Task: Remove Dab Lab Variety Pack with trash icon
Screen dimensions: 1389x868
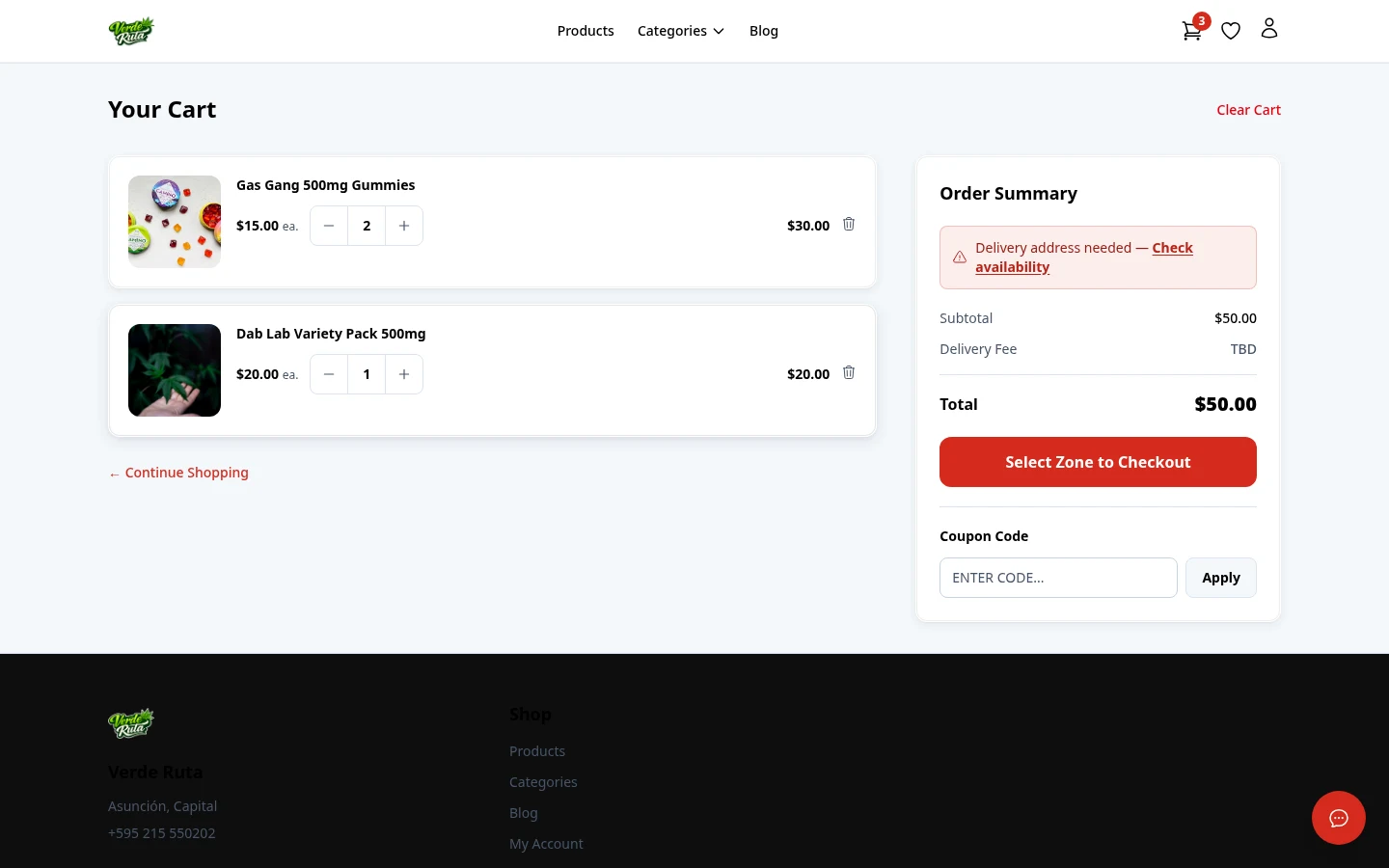Action: pyautogui.click(x=849, y=372)
